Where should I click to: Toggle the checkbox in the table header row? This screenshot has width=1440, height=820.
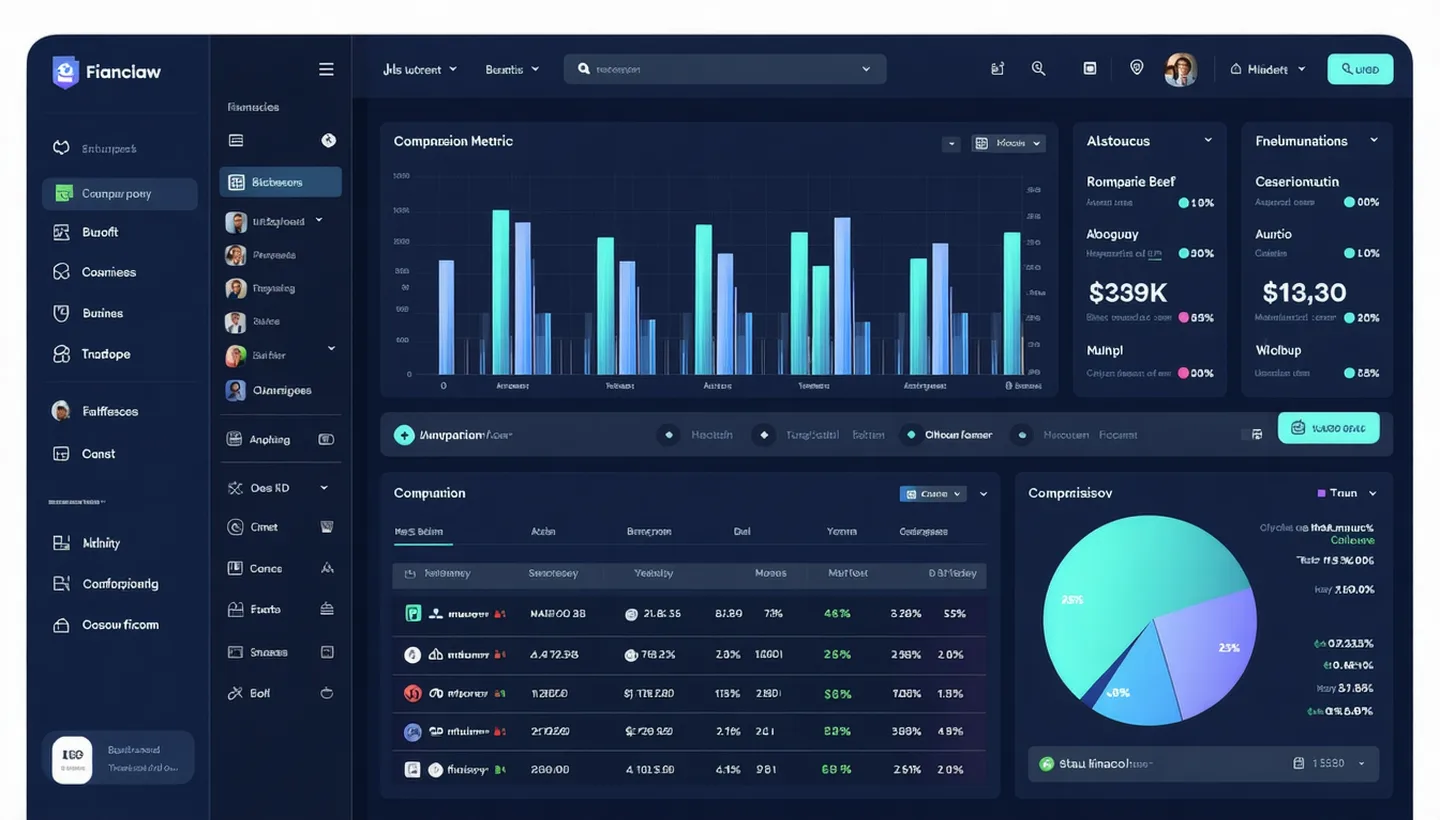coord(410,574)
